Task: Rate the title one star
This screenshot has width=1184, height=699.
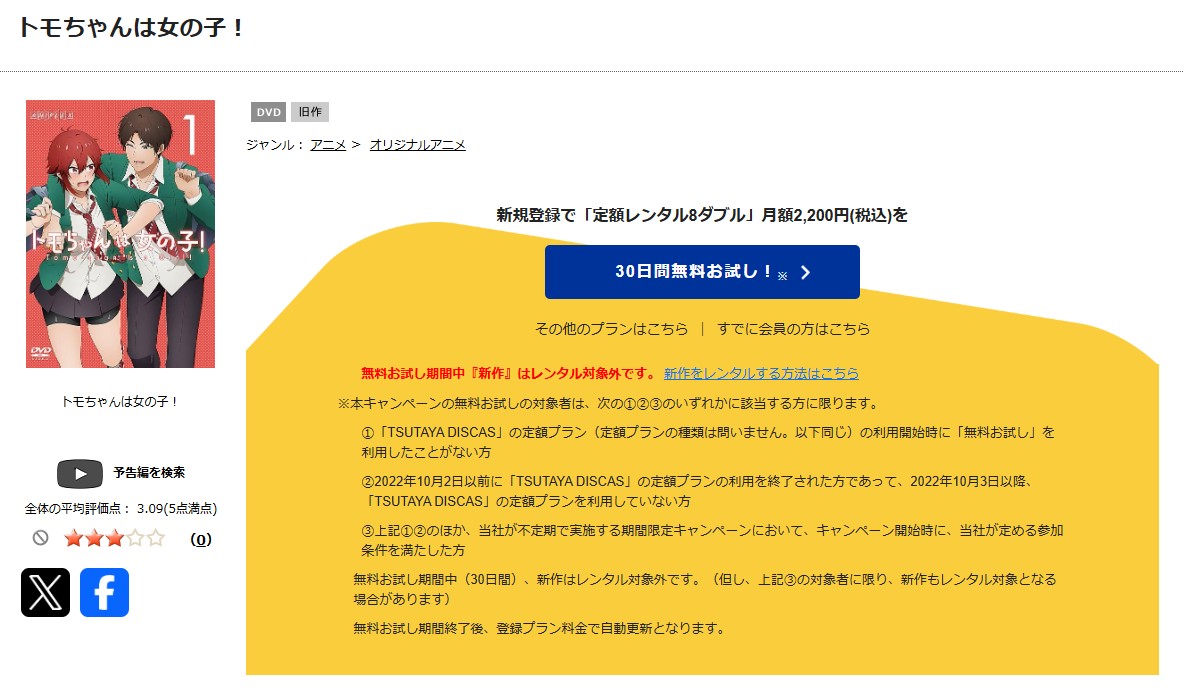Action: (x=73, y=539)
